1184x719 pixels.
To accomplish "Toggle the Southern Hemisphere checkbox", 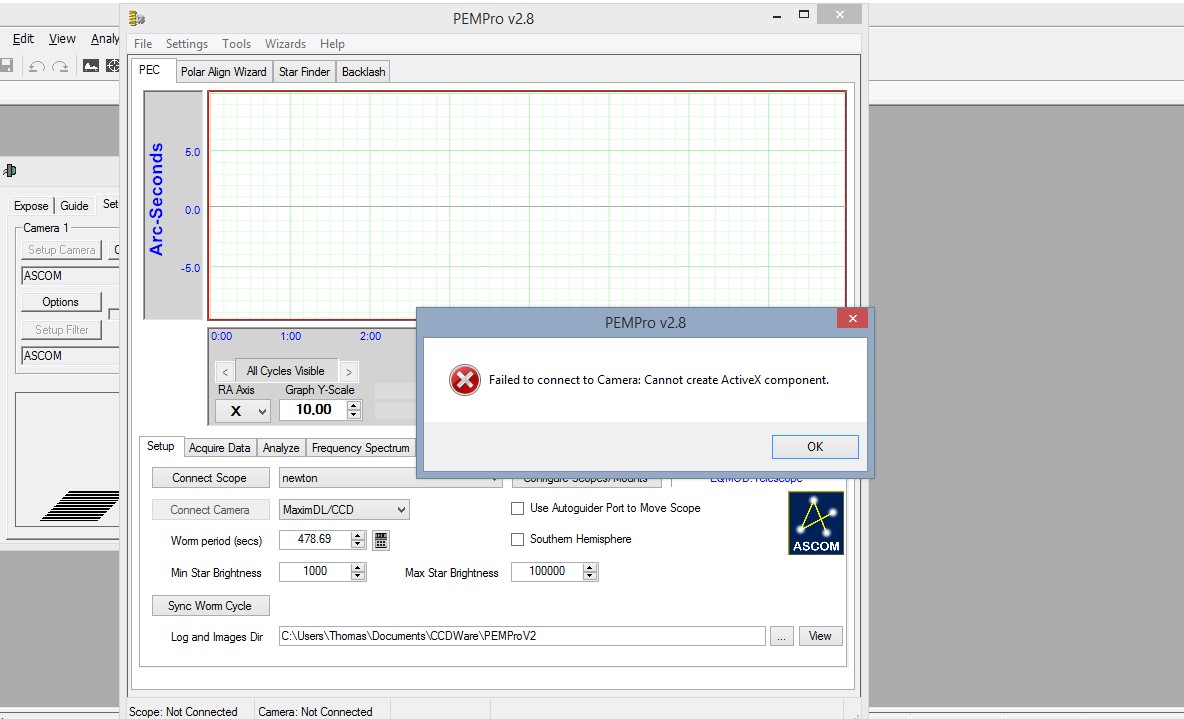I will point(517,539).
